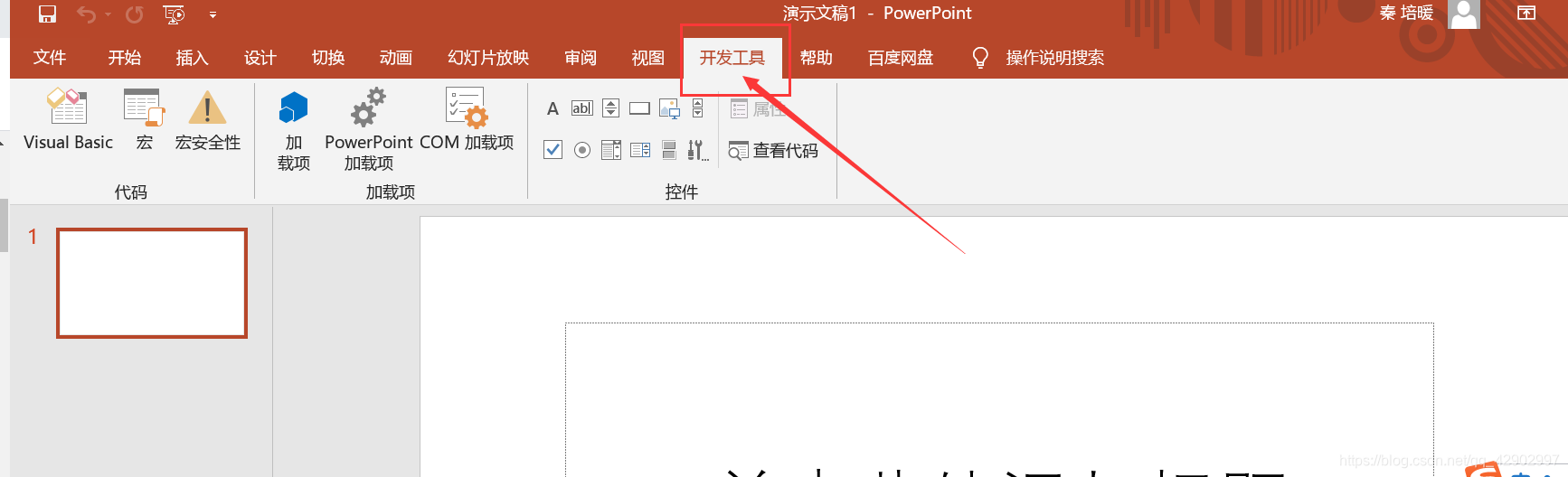Switch to the 动画 Animations tab
The height and width of the screenshot is (477, 1568).
click(x=396, y=58)
